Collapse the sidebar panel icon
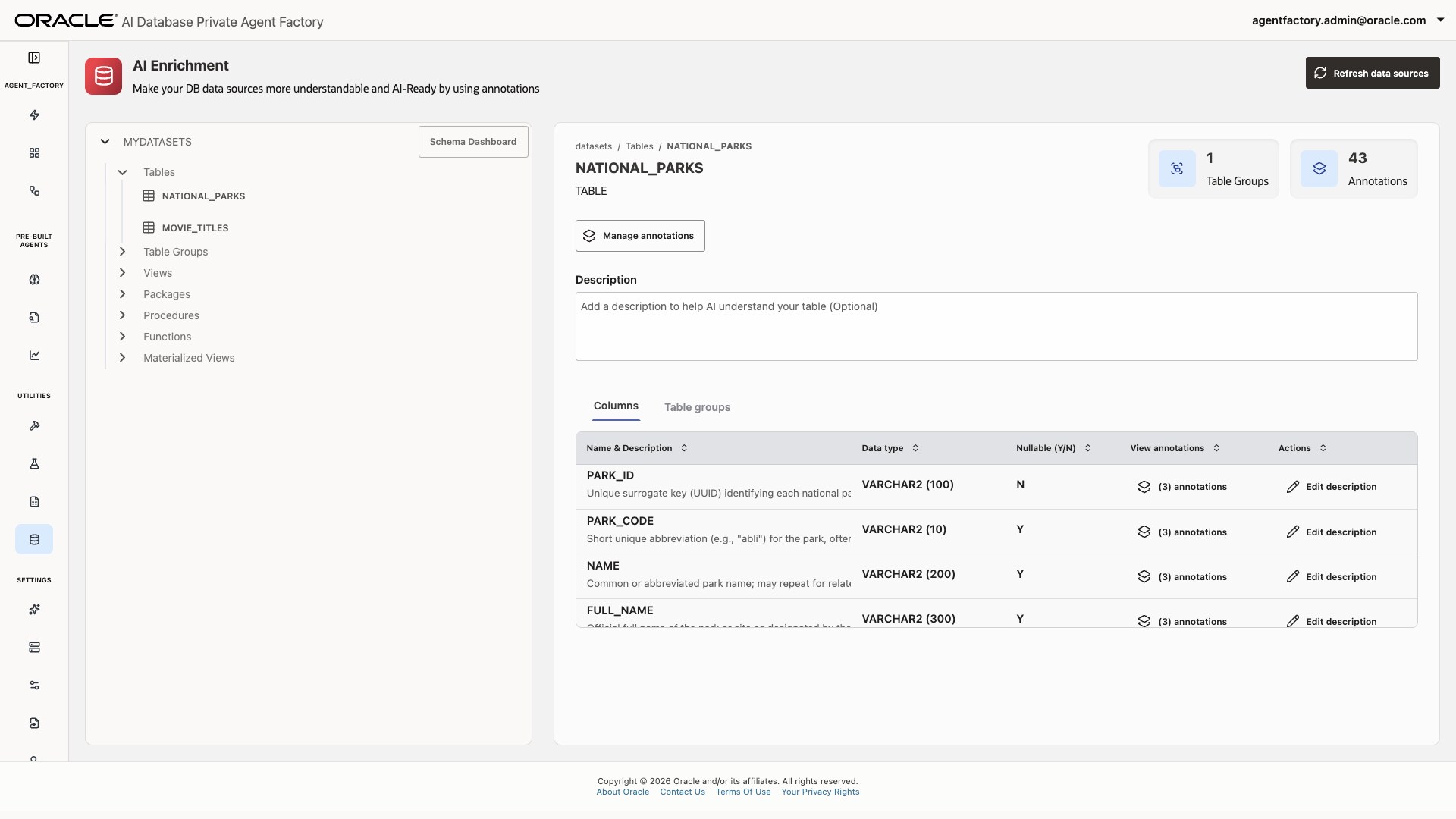This screenshot has width=1456, height=819. tap(34, 58)
